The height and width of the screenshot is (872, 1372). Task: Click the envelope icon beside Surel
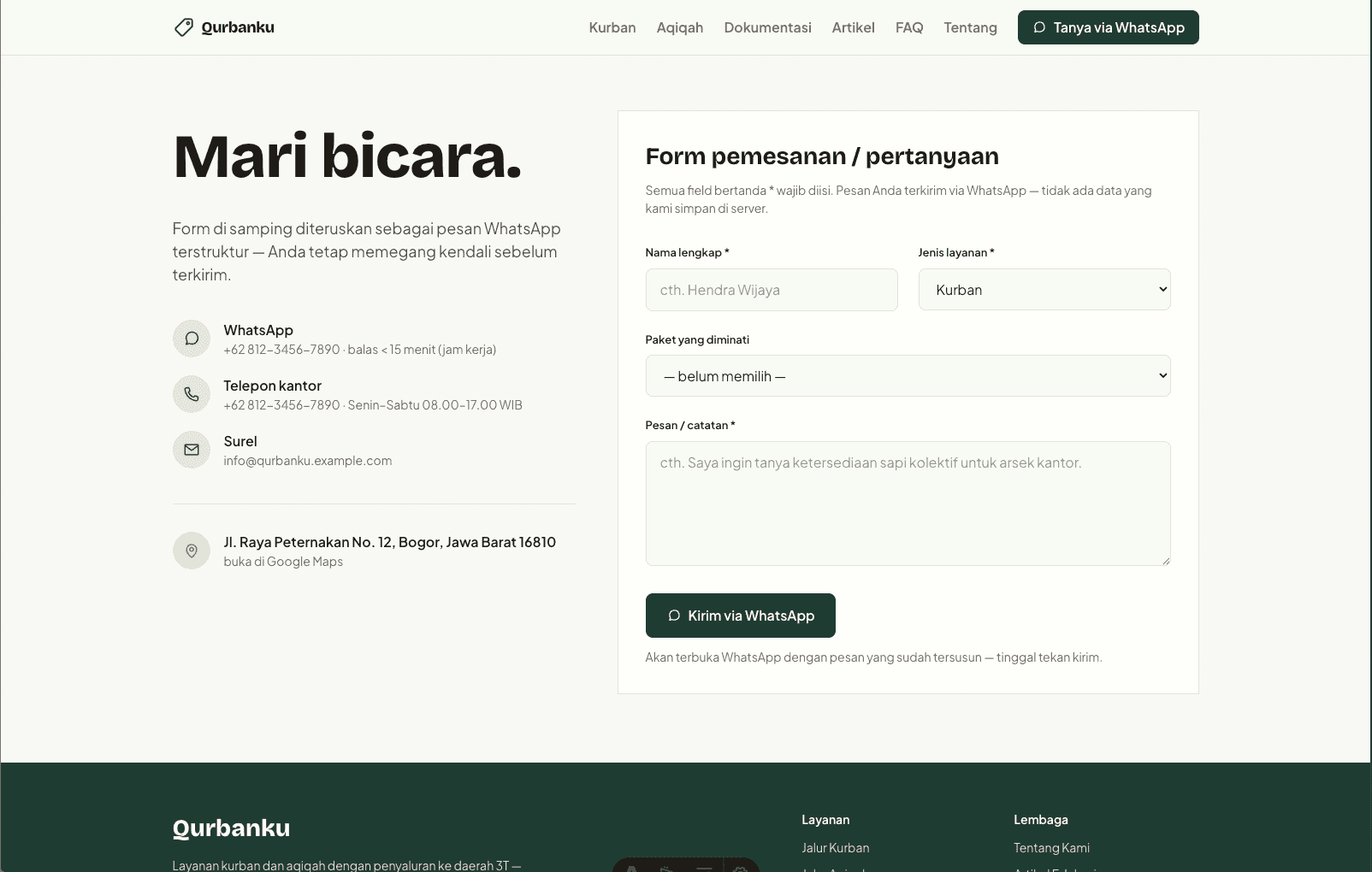tap(192, 450)
